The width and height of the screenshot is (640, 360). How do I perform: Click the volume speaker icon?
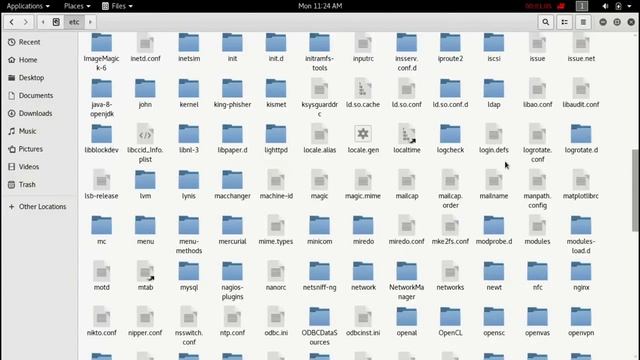tap(605, 6)
